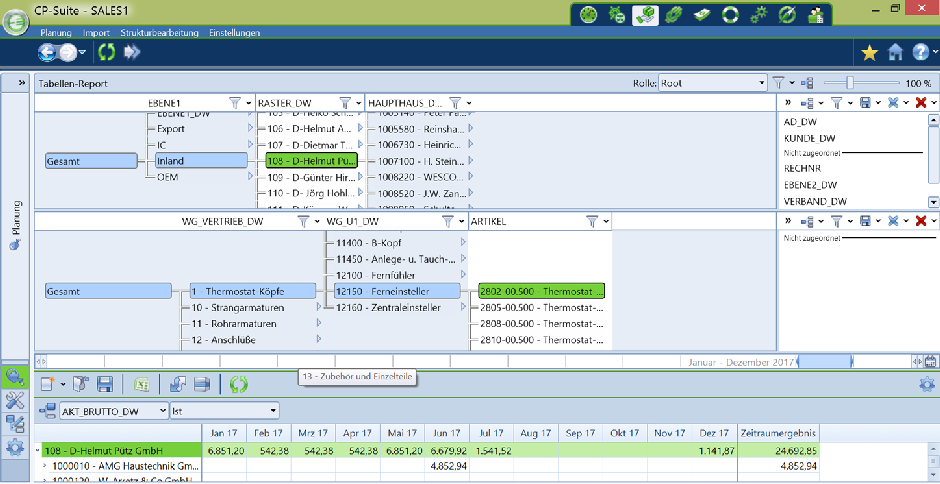Open the Rolle Root combo box

click(x=713, y=83)
